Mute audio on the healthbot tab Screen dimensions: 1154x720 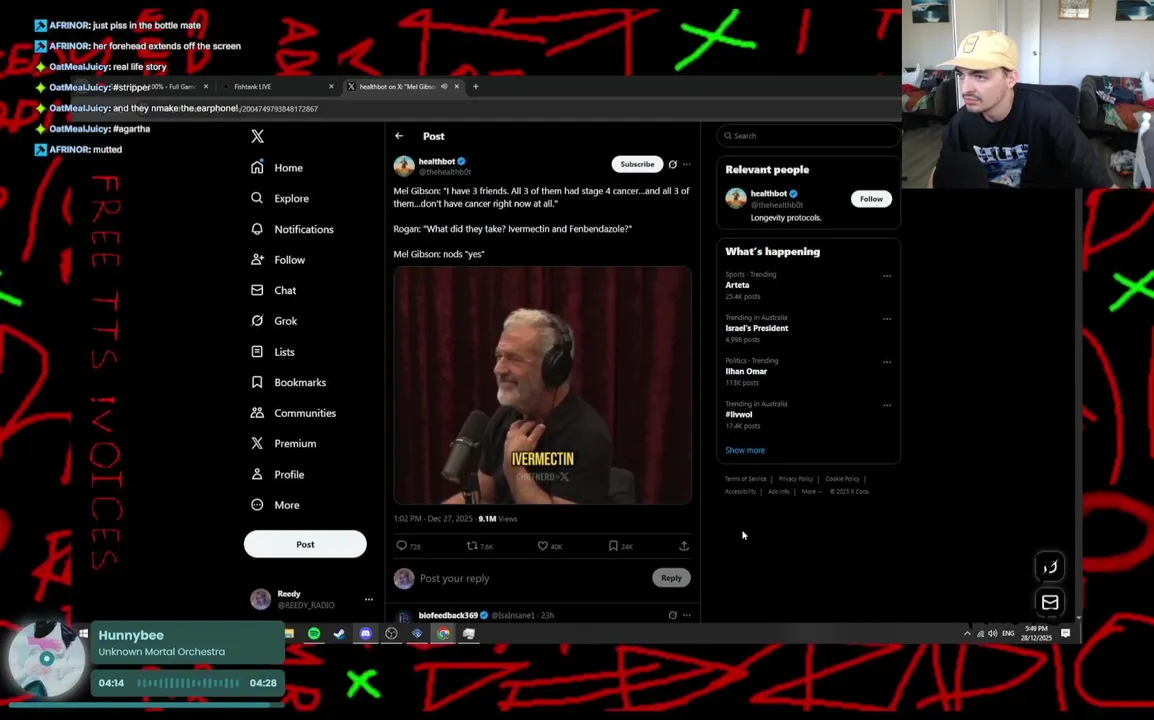point(444,86)
